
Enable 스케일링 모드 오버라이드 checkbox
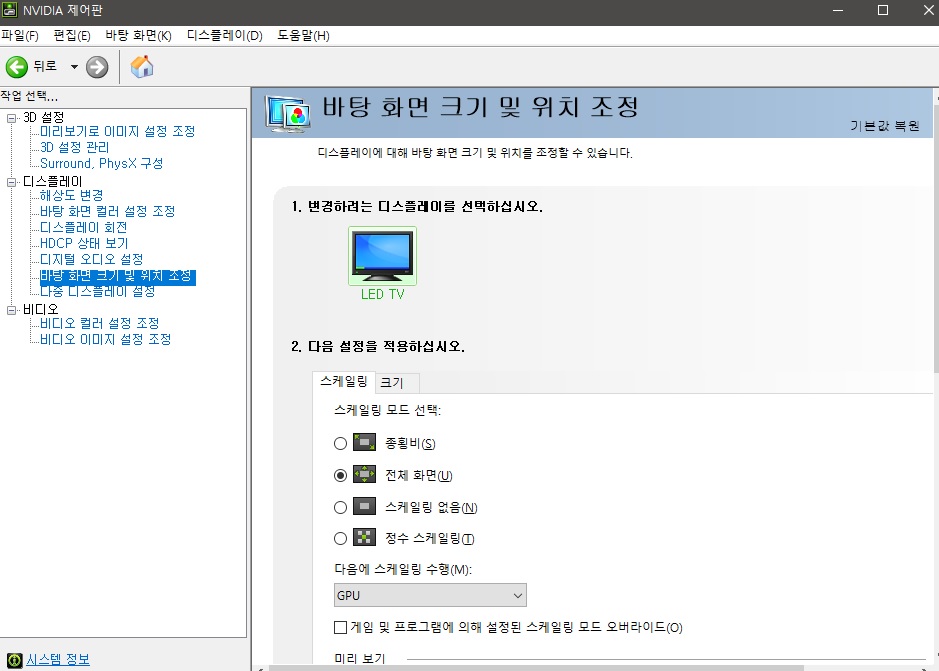click(x=341, y=628)
